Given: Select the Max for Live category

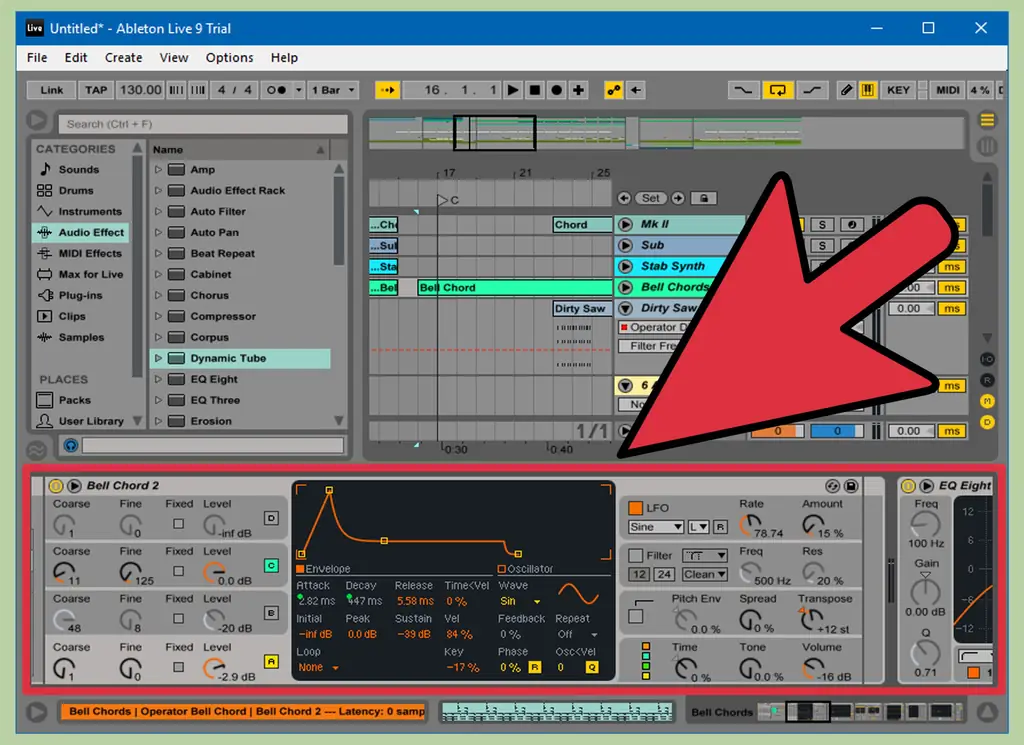Looking at the screenshot, I should pyautogui.click(x=91, y=274).
